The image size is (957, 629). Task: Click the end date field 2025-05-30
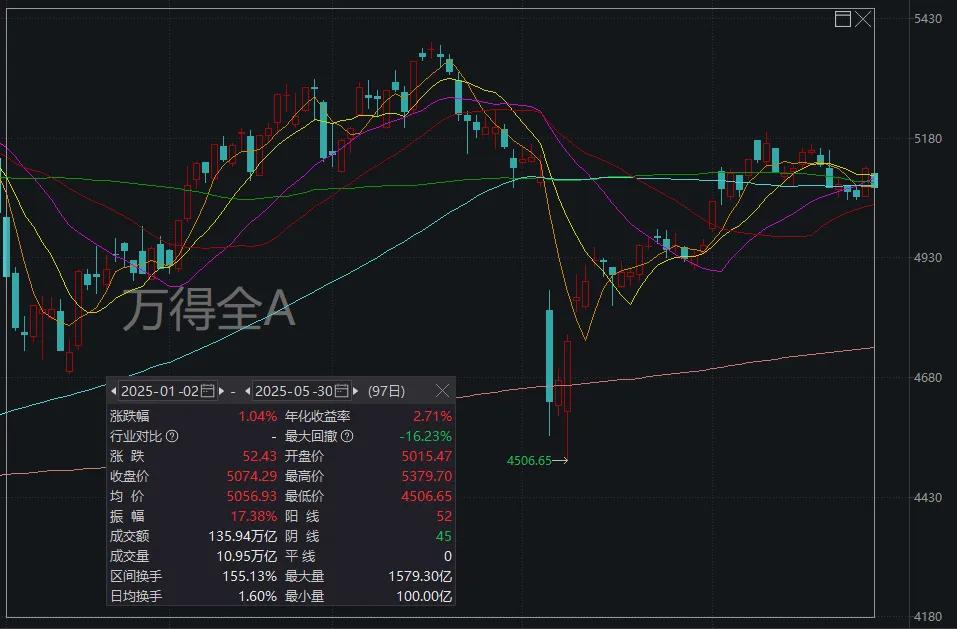pyautogui.click(x=294, y=391)
